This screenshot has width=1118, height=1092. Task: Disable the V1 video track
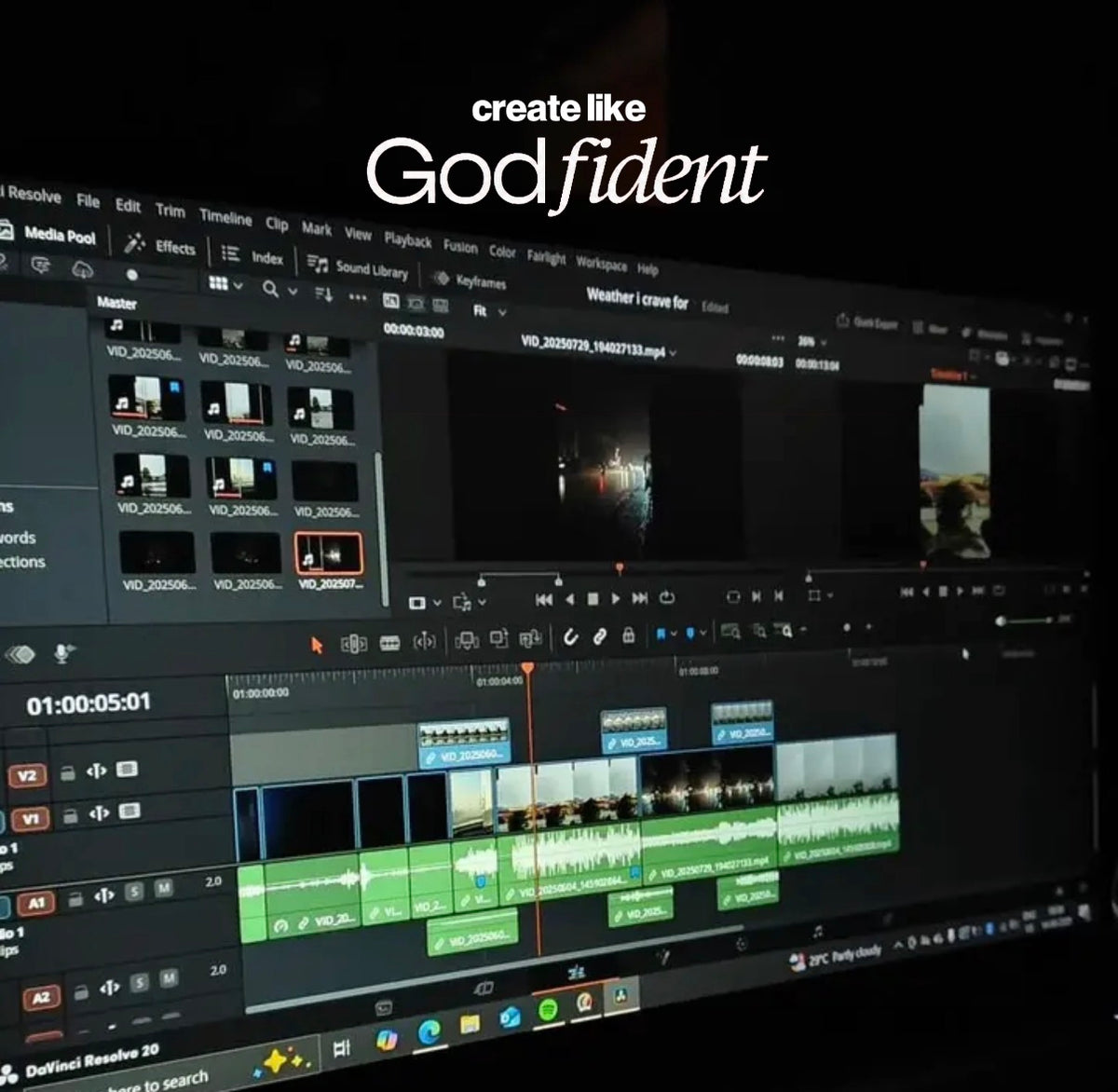click(x=130, y=811)
